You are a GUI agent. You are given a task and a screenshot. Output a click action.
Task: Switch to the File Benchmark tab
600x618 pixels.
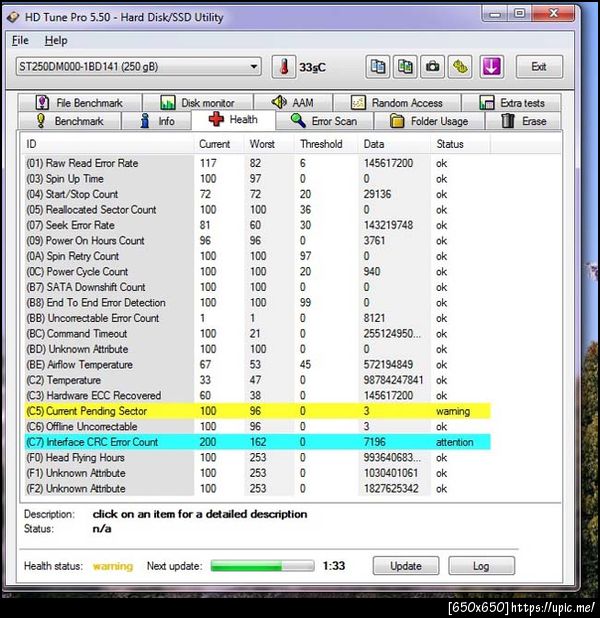tap(79, 103)
